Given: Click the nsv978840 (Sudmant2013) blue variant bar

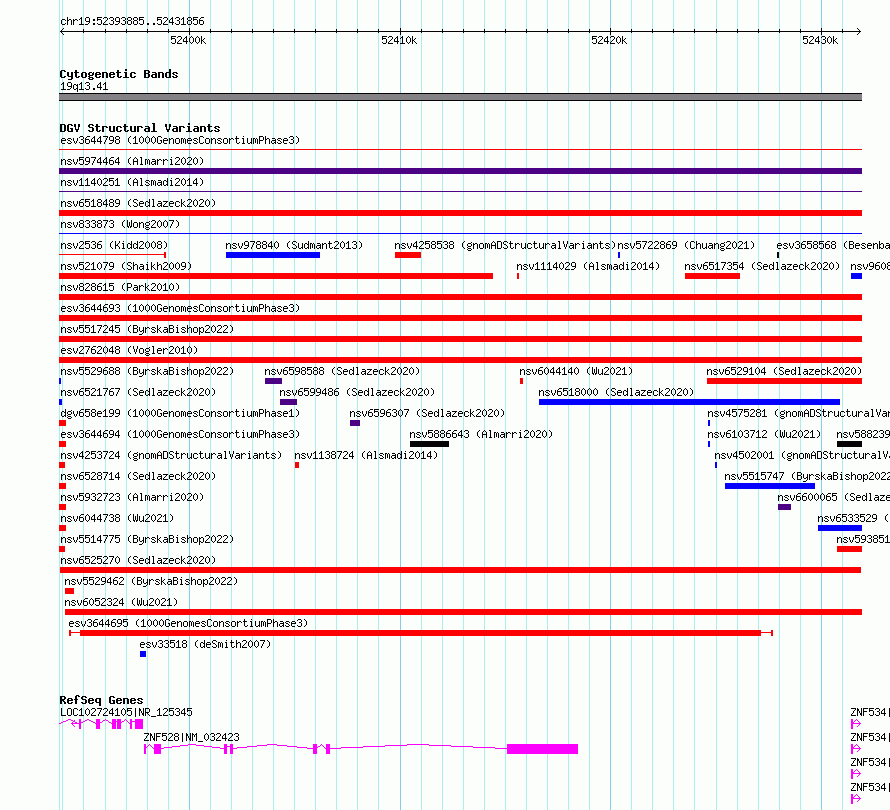Looking at the screenshot, I should pos(272,255).
